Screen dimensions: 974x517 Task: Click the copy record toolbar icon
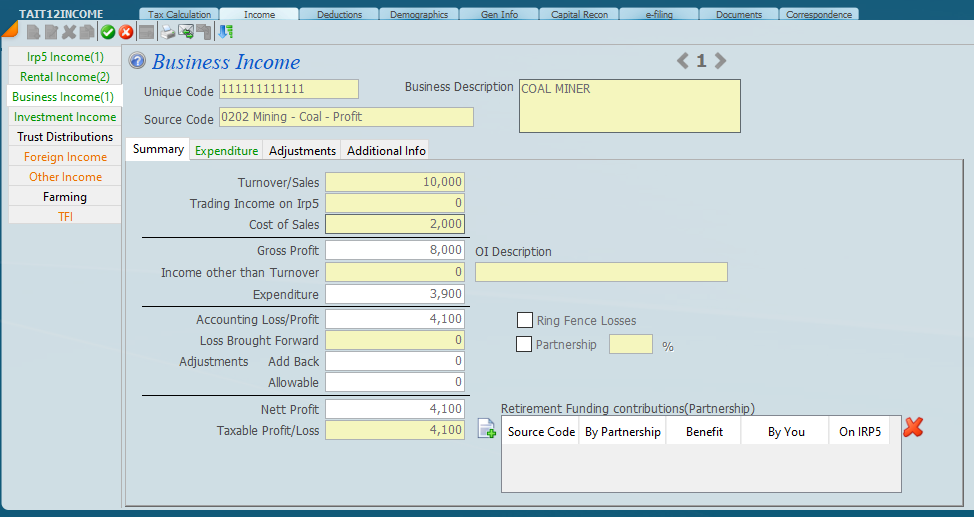[87, 32]
